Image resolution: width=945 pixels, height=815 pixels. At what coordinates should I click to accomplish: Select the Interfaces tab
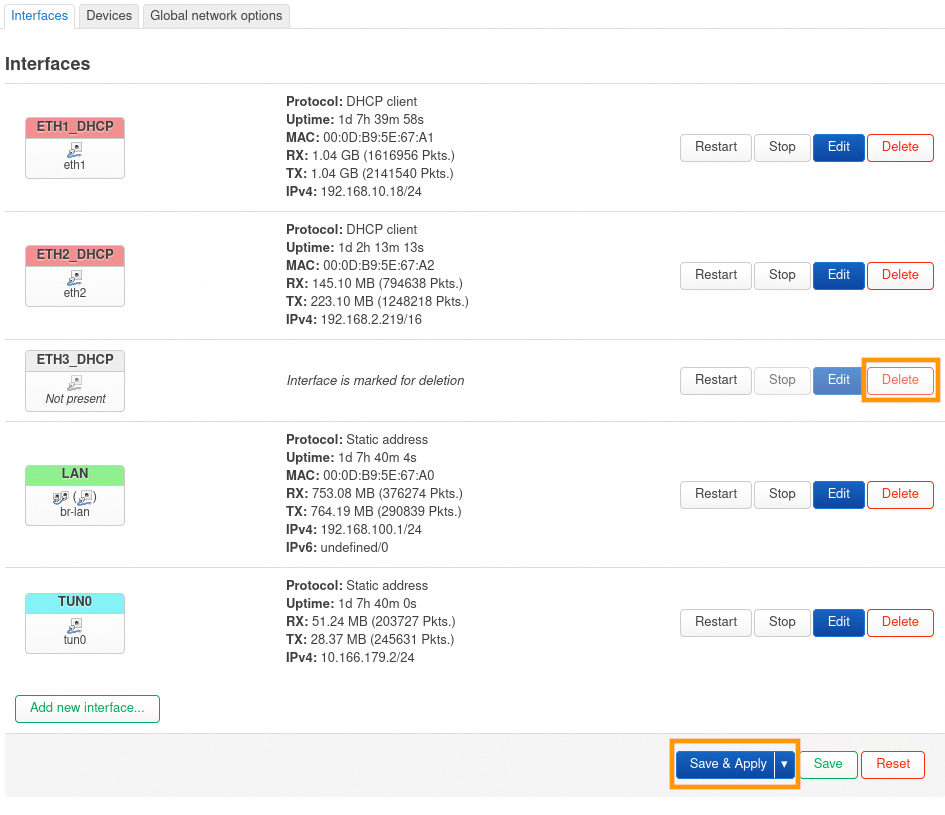point(40,16)
